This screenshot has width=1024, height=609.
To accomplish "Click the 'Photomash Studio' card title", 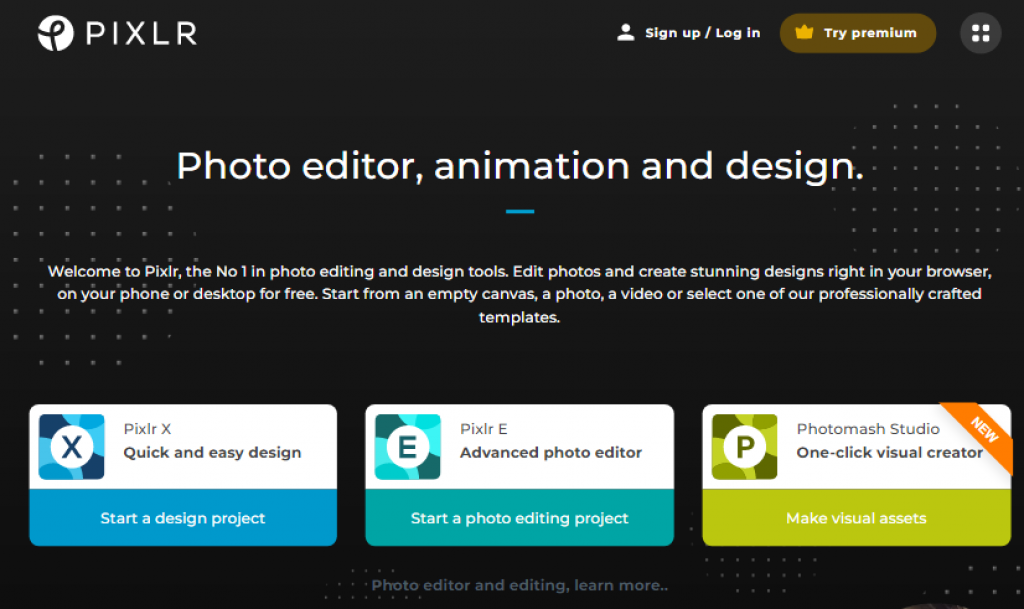I will [x=868, y=429].
